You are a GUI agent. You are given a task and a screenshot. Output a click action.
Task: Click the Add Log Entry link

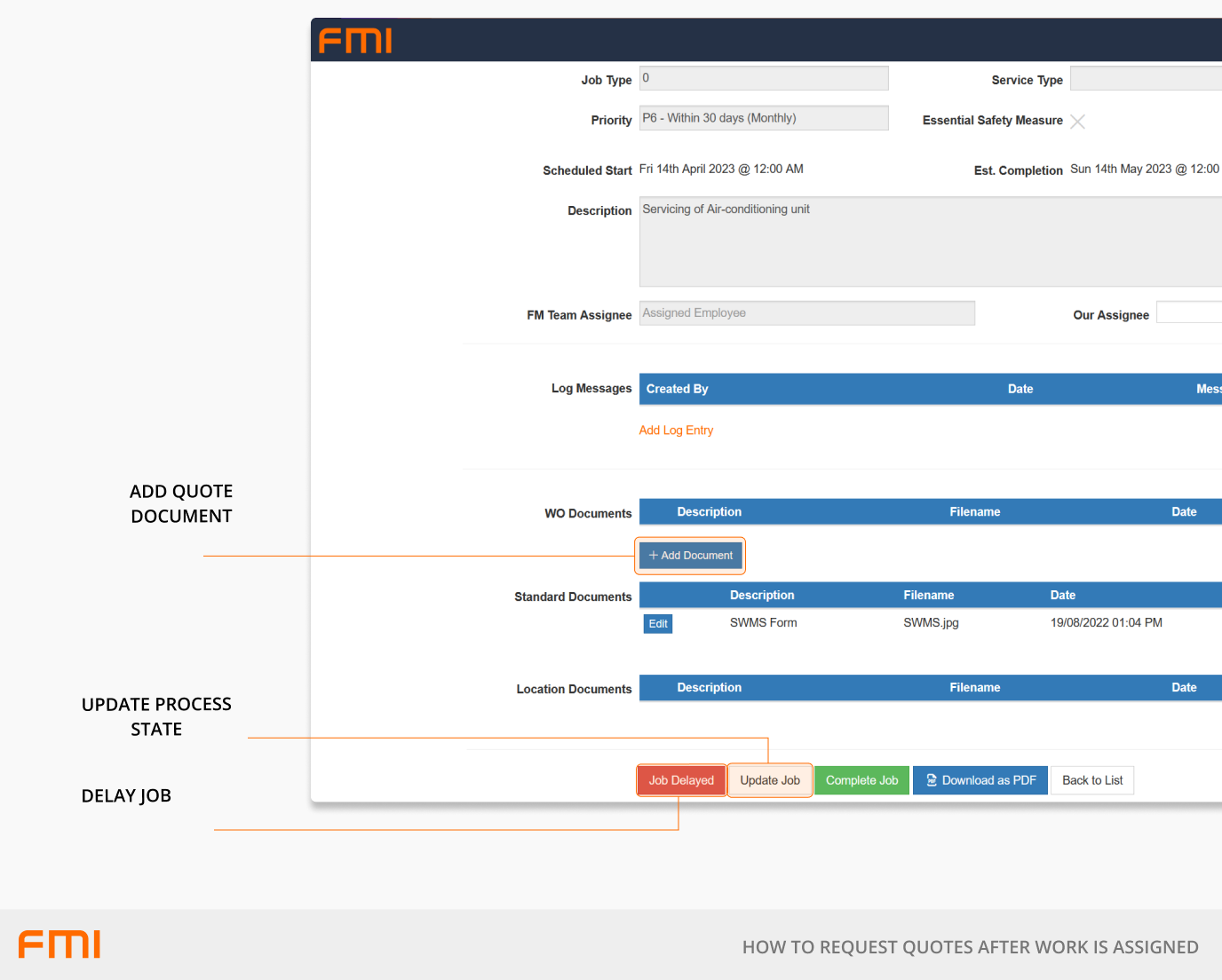pyautogui.click(x=676, y=431)
